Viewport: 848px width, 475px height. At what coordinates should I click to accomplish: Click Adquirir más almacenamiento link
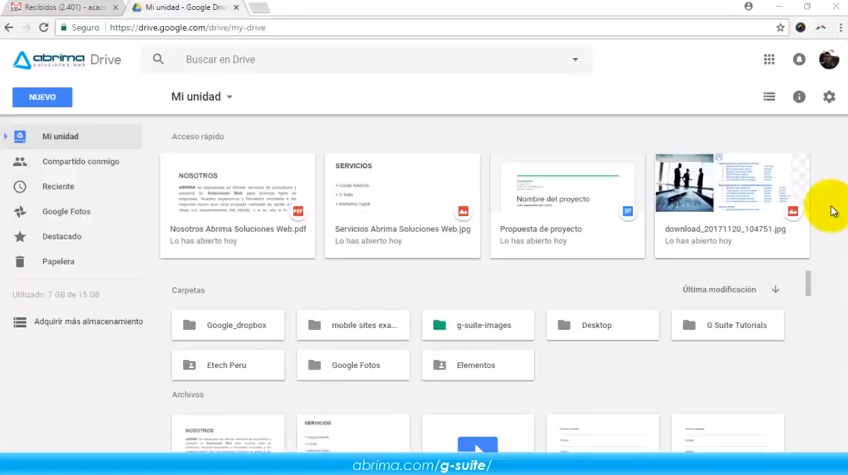click(x=89, y=321)
